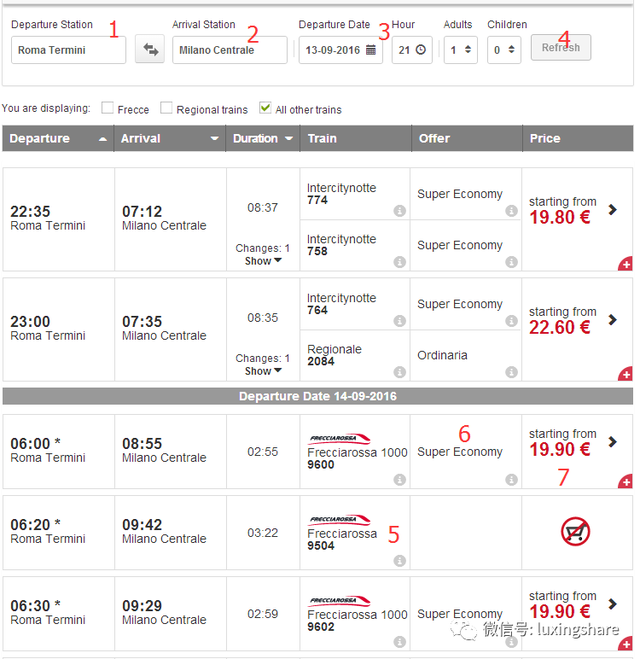Uncheck All other trains filter
Viewport: 640px width, 659px height.
click(265, 108)
